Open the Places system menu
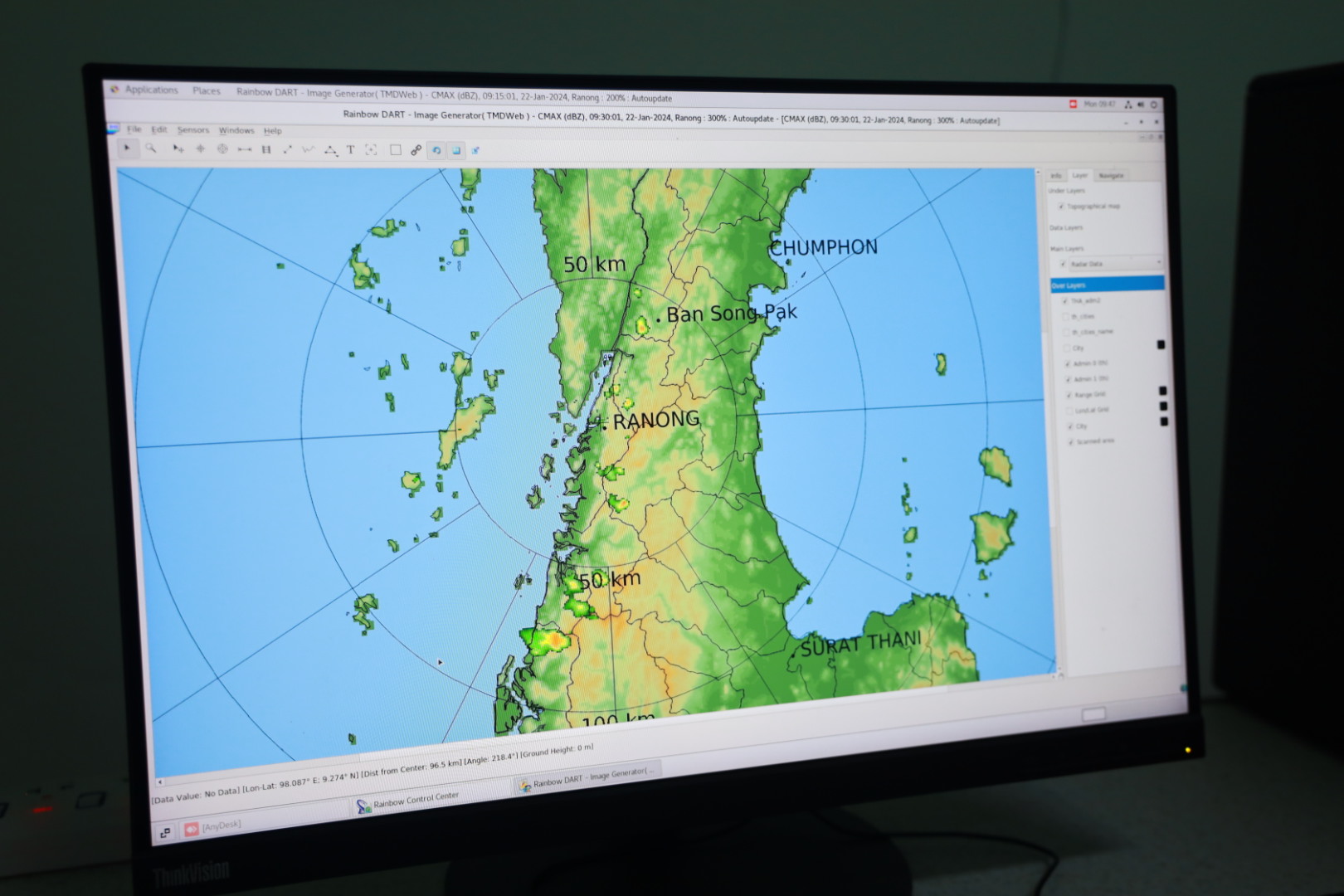 [x=207, y=91]
